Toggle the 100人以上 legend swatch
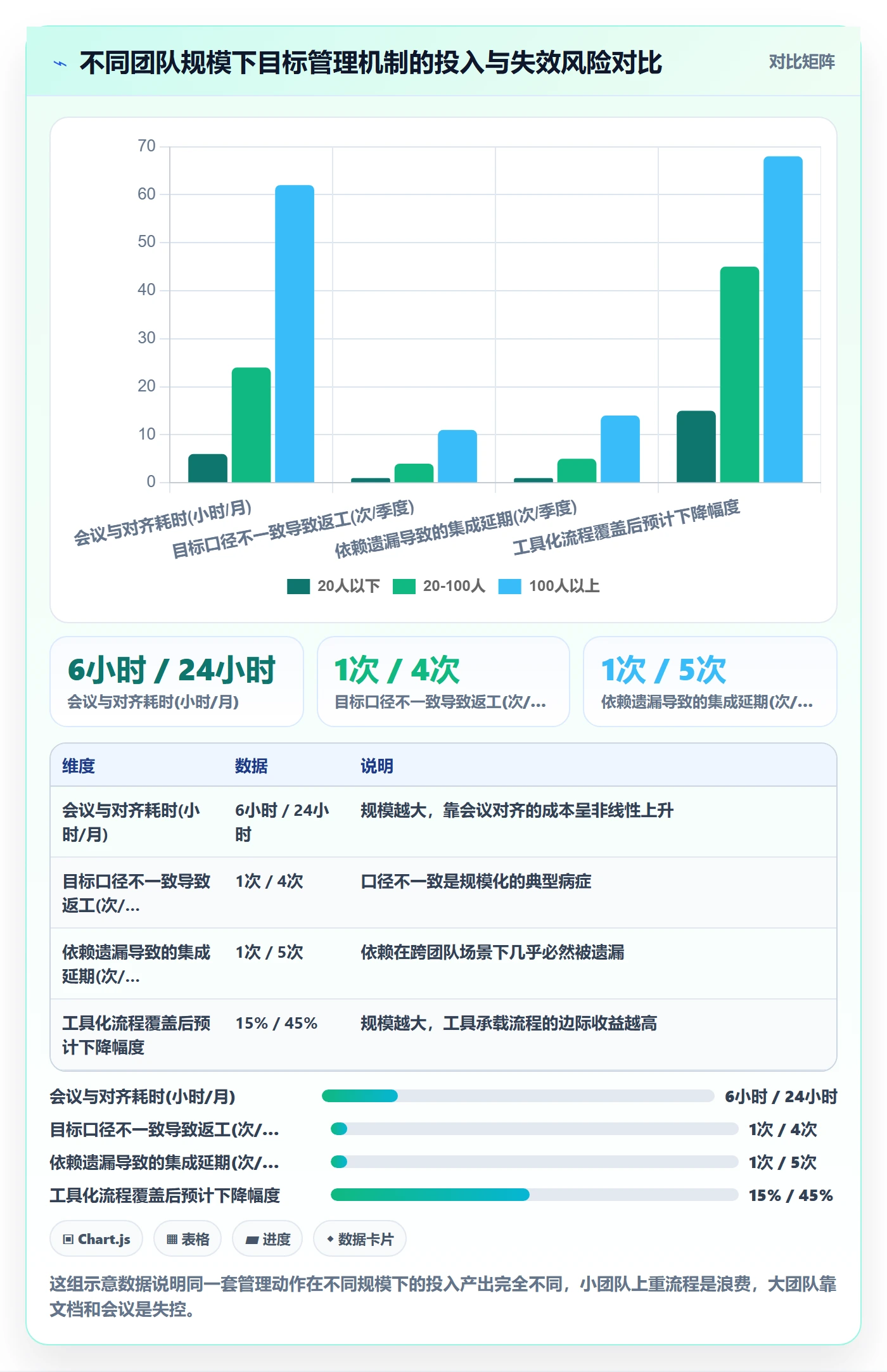887x1372 pixels. 509,587
